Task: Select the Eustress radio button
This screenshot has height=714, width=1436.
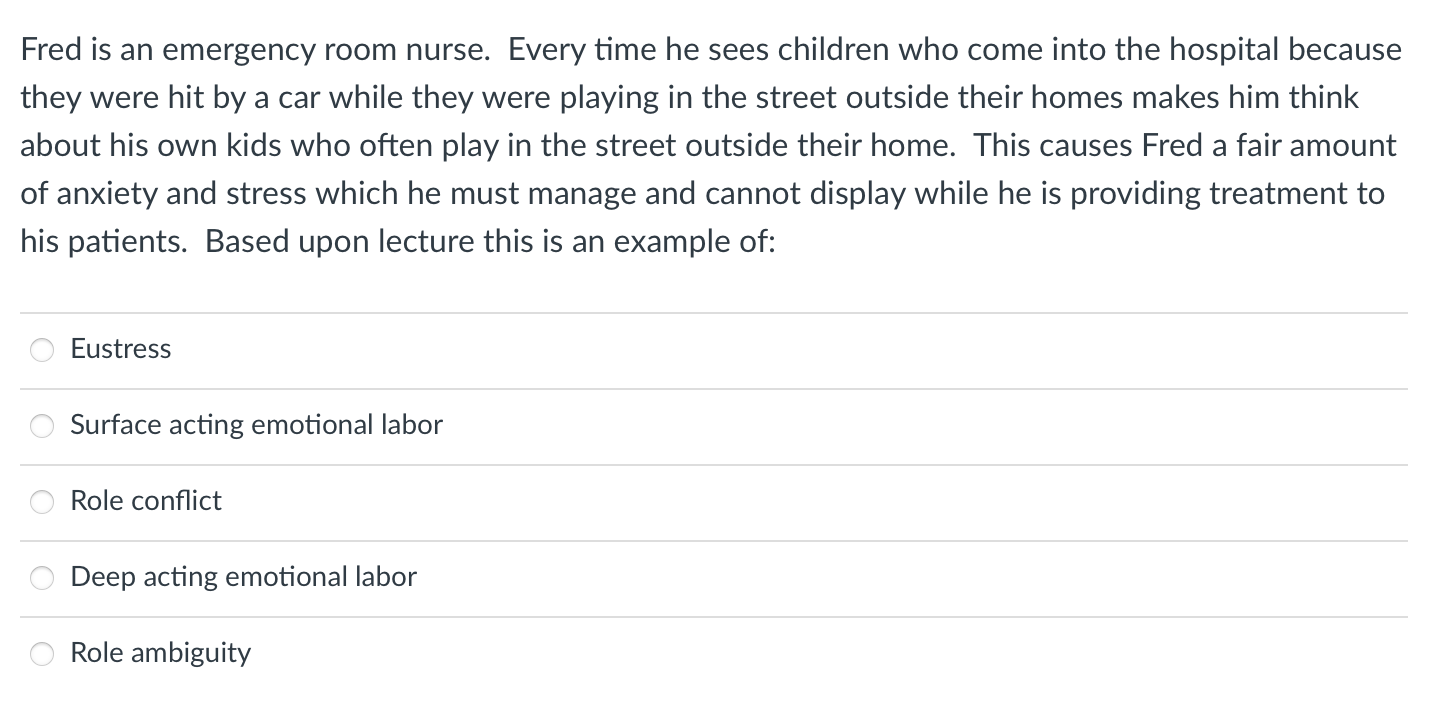Action: pos(42,350)
